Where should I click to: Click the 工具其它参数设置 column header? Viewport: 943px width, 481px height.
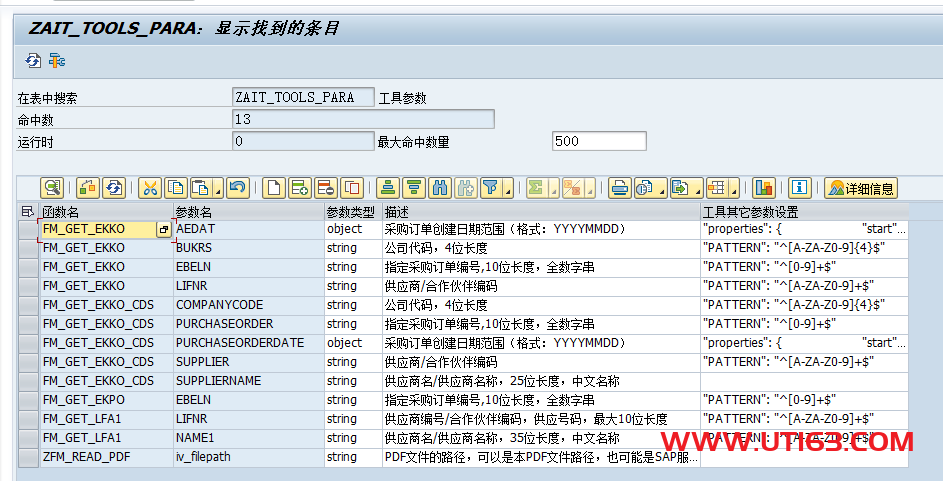coord(800,212)
